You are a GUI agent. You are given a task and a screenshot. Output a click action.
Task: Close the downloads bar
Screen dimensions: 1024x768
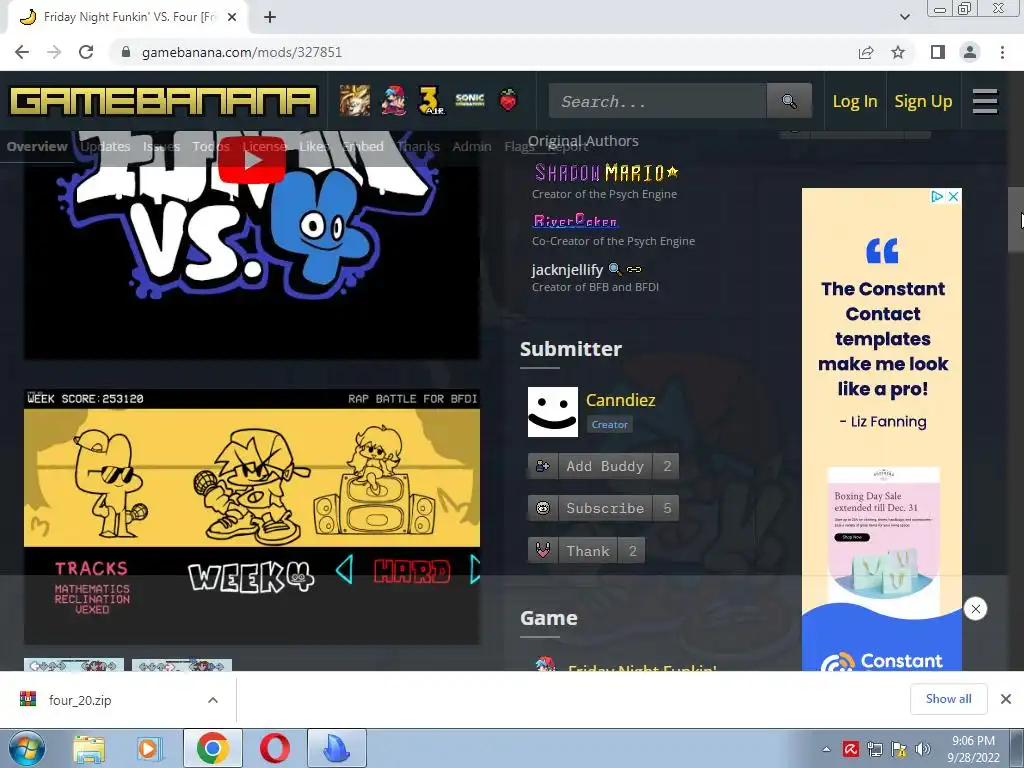click(x=1006, y=699)
